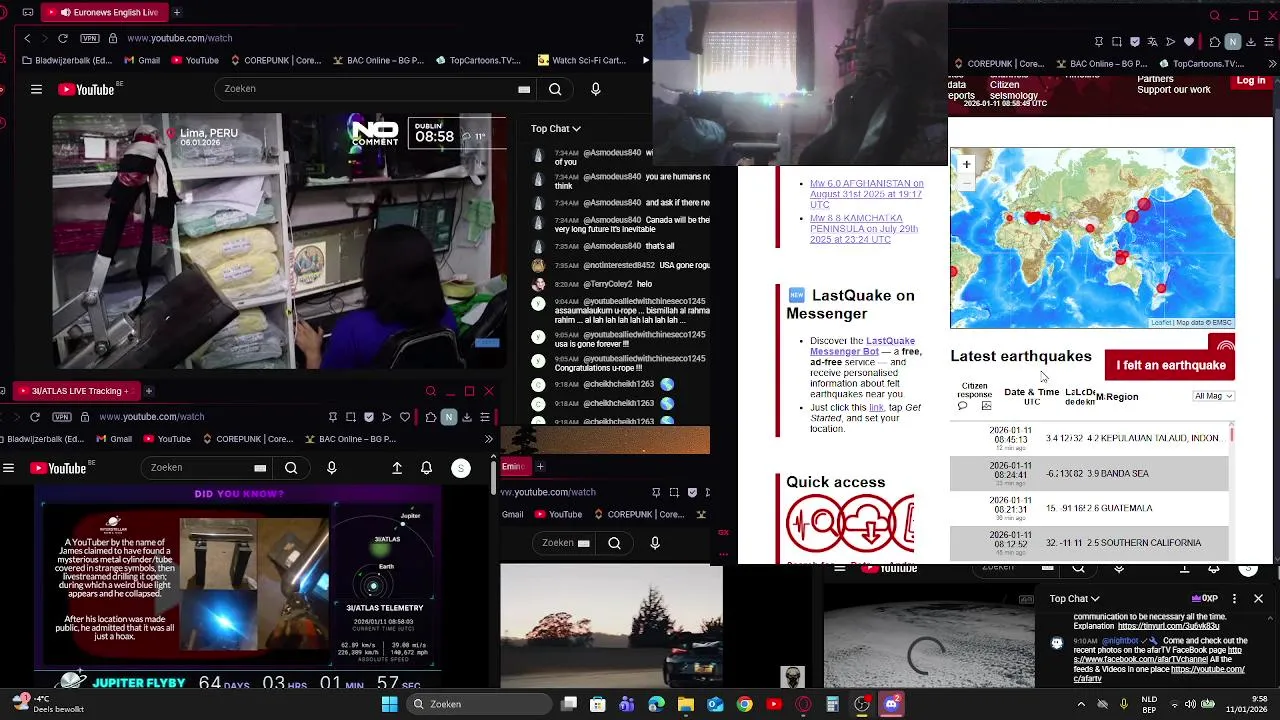Open Support our work menu link
1280x720 pixels.
(x=1173, y=90)
